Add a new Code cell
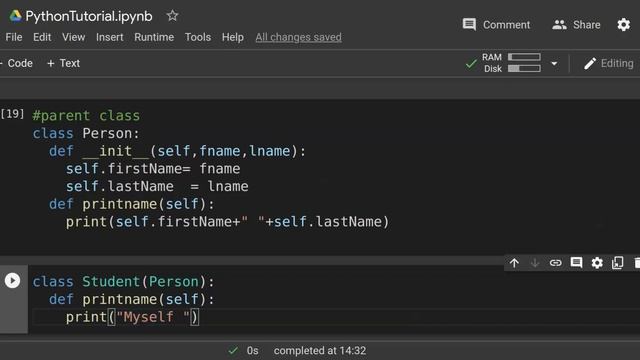 pyautogui.click(x=16, y=63)
